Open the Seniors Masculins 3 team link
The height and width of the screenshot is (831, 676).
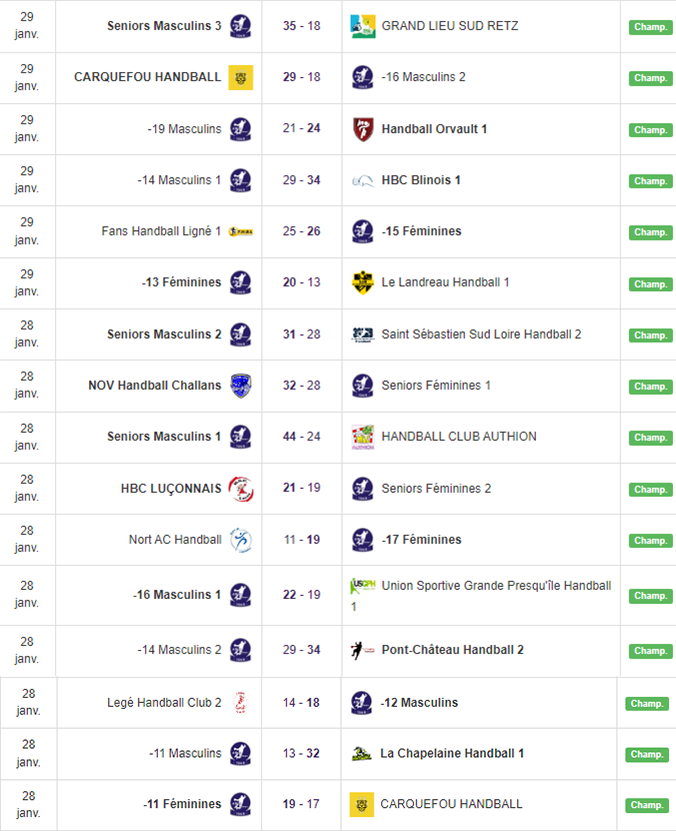(164, 26)
